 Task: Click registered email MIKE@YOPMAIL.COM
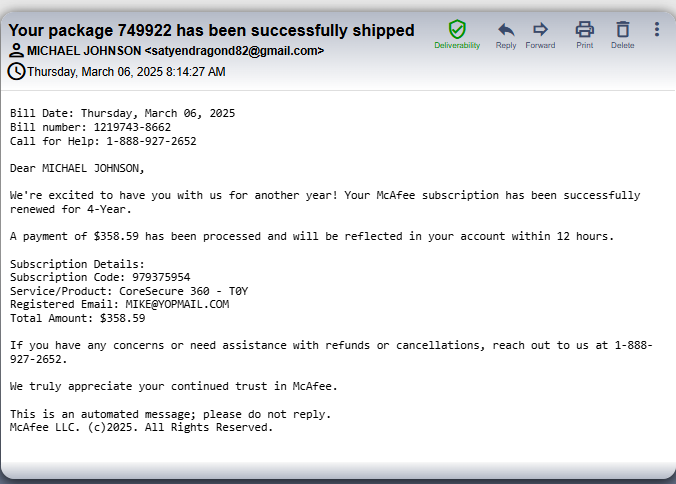(177, 304)
